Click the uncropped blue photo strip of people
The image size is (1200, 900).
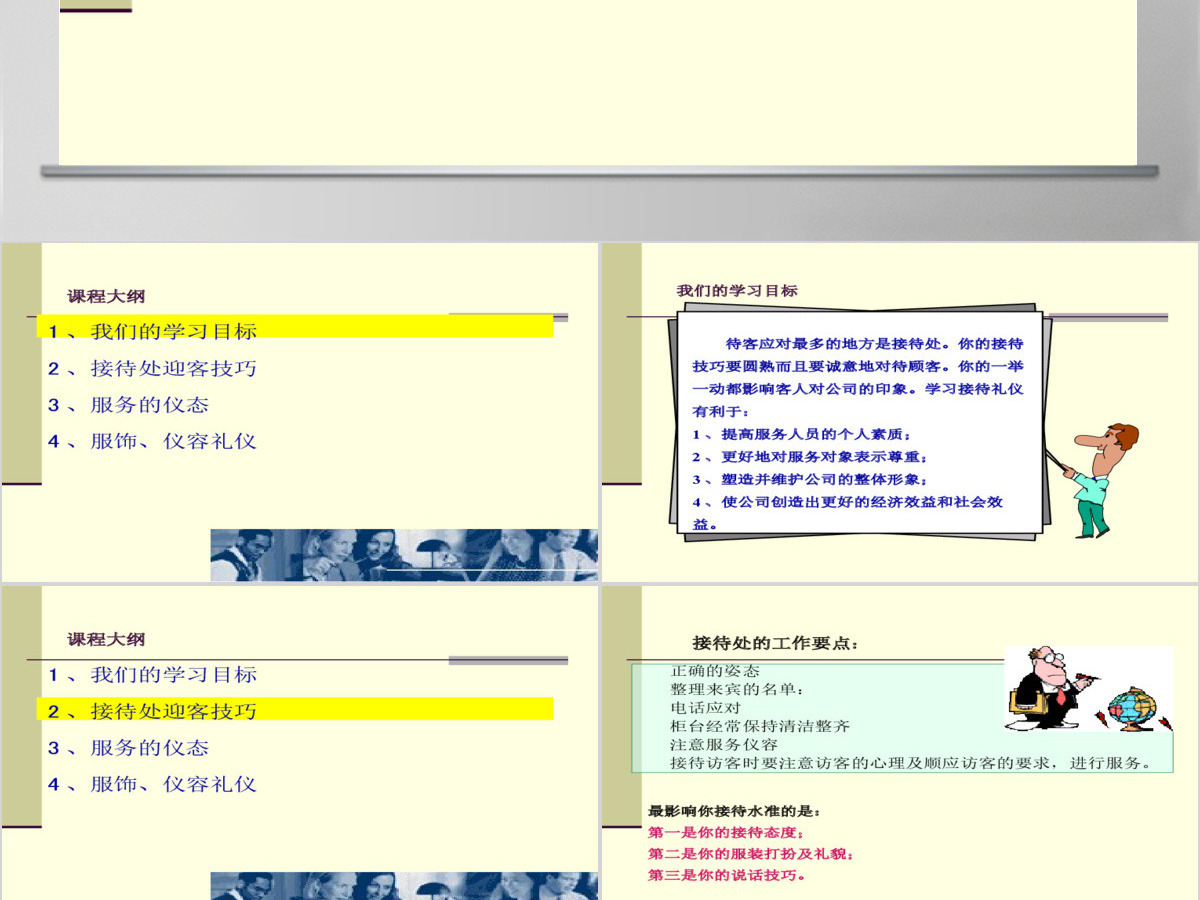405,555
